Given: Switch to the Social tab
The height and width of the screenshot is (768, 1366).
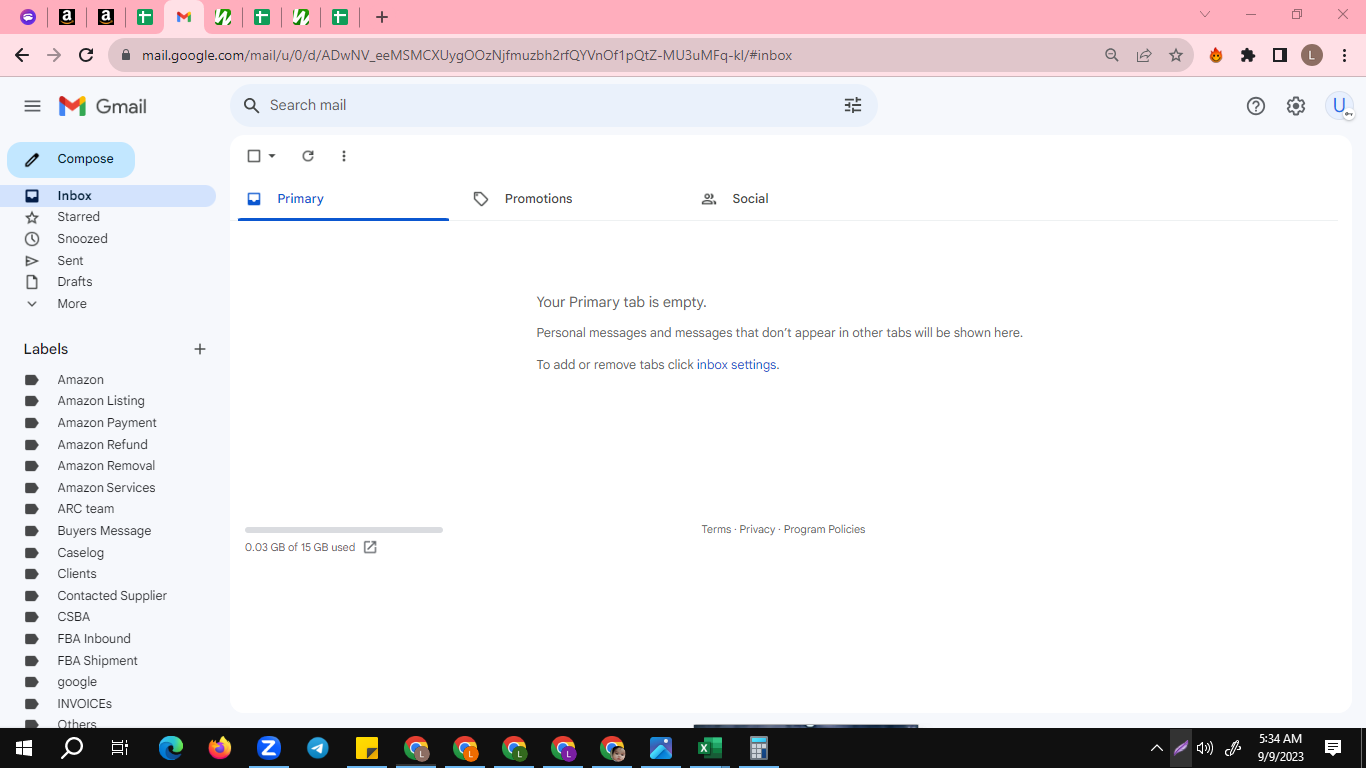Looking at the screenshot, I should coord(750,199).
